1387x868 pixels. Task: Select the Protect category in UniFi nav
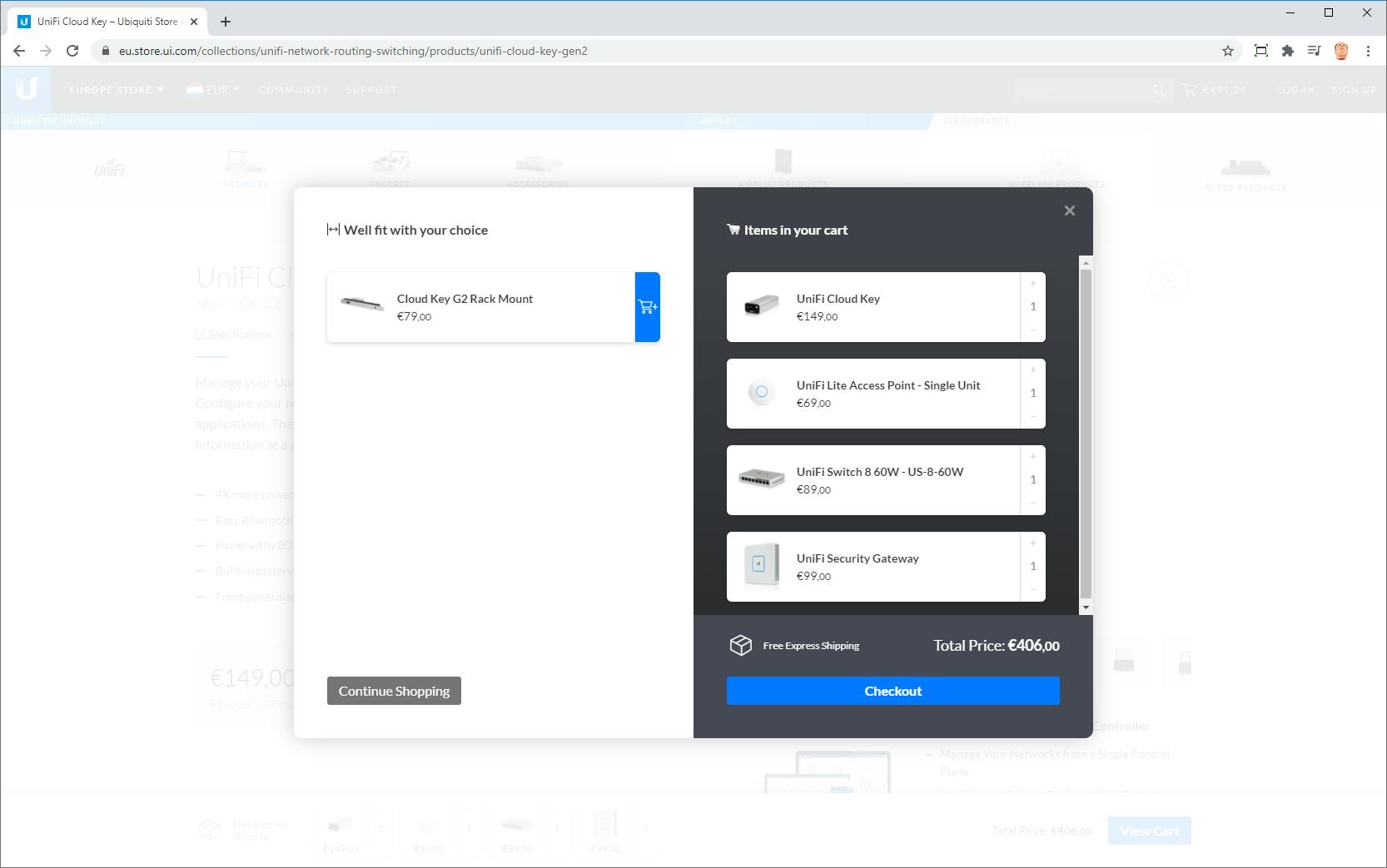tap(390, 169)
